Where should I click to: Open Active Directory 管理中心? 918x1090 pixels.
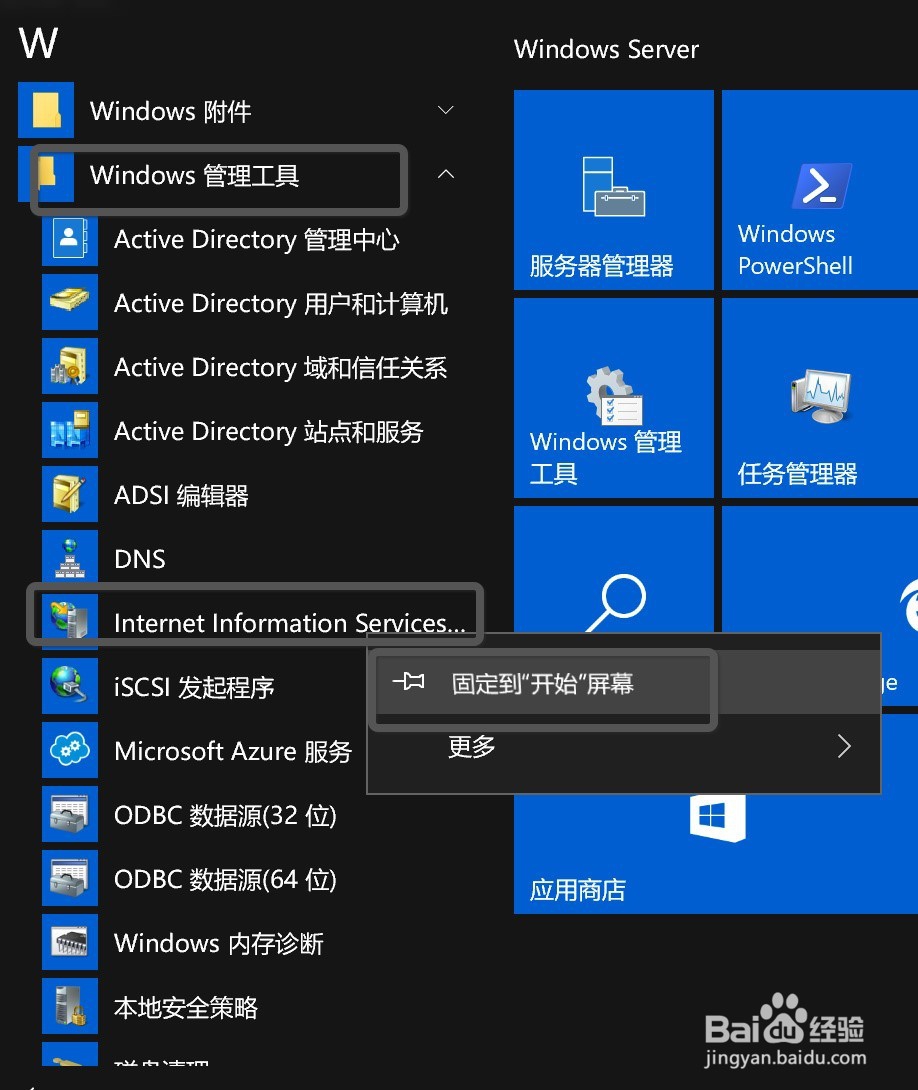pyautogui.click(x=256, y=239)
